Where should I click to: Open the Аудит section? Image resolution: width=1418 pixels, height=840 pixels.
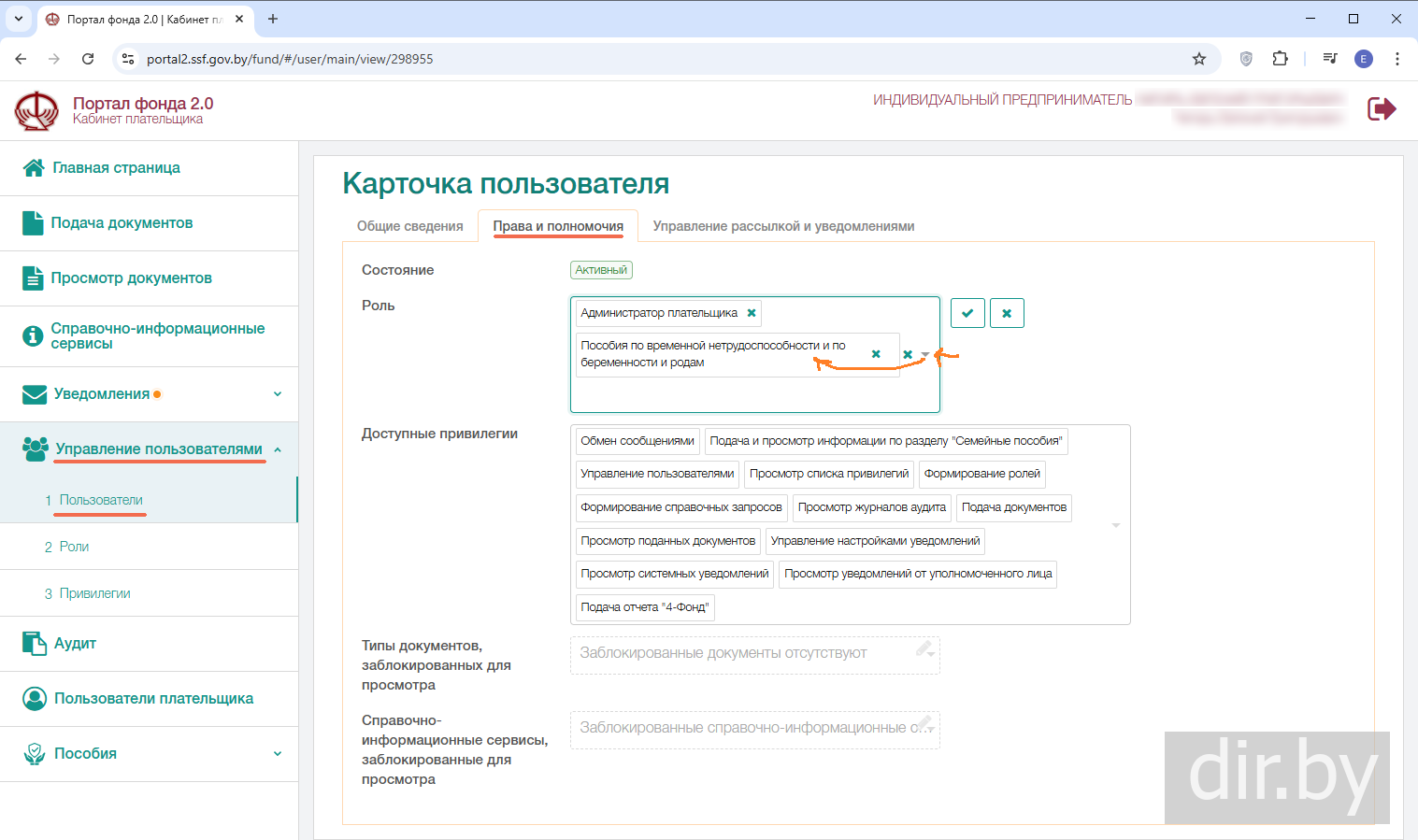tap(75, 644)
